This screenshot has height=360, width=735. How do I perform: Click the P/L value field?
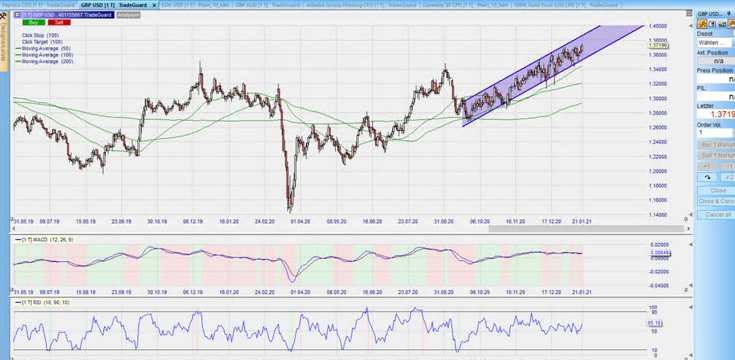(716, 97)
